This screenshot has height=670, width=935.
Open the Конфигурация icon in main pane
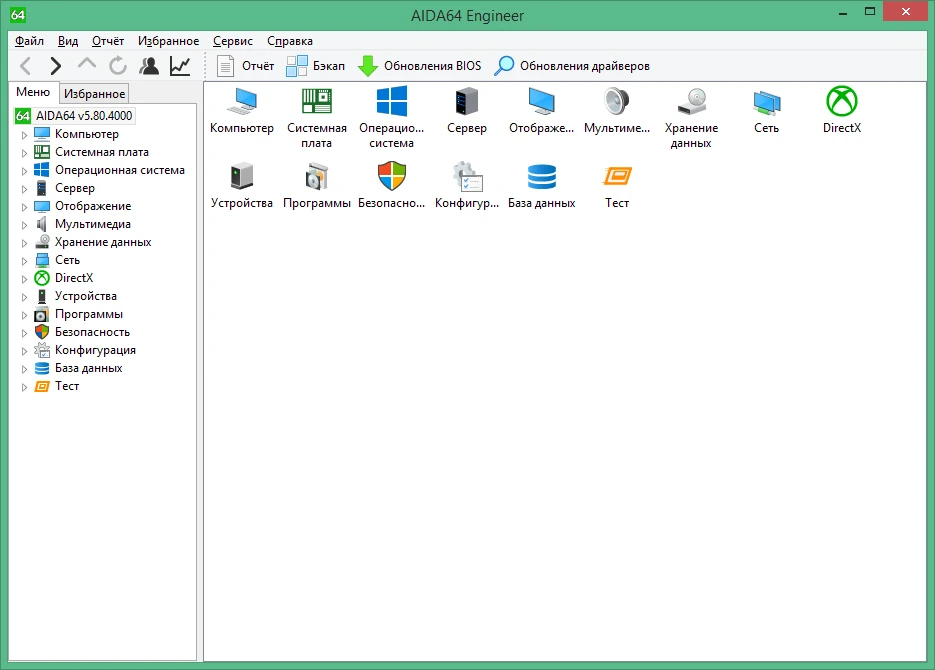coord(467,186)
